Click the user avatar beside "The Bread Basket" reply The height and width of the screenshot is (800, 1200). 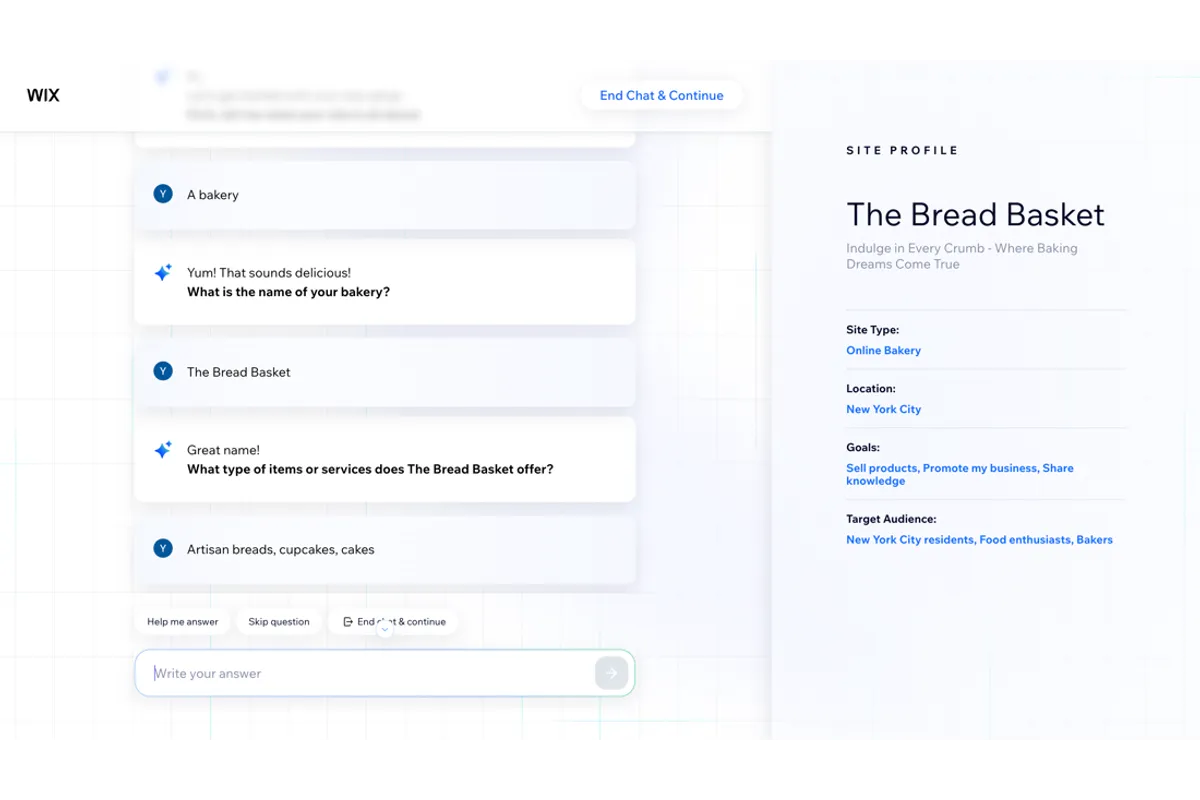[163, 371]
